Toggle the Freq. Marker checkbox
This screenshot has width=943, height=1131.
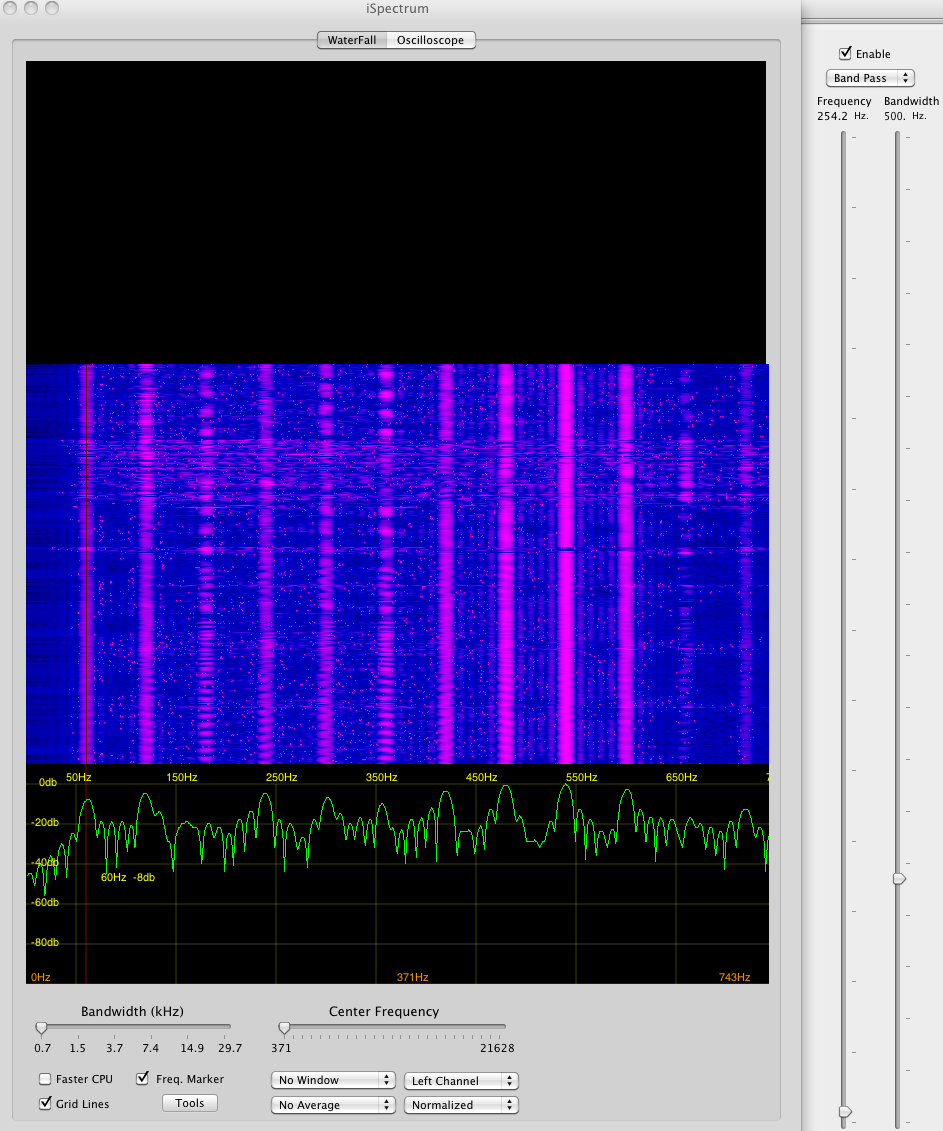[142, 1078]
